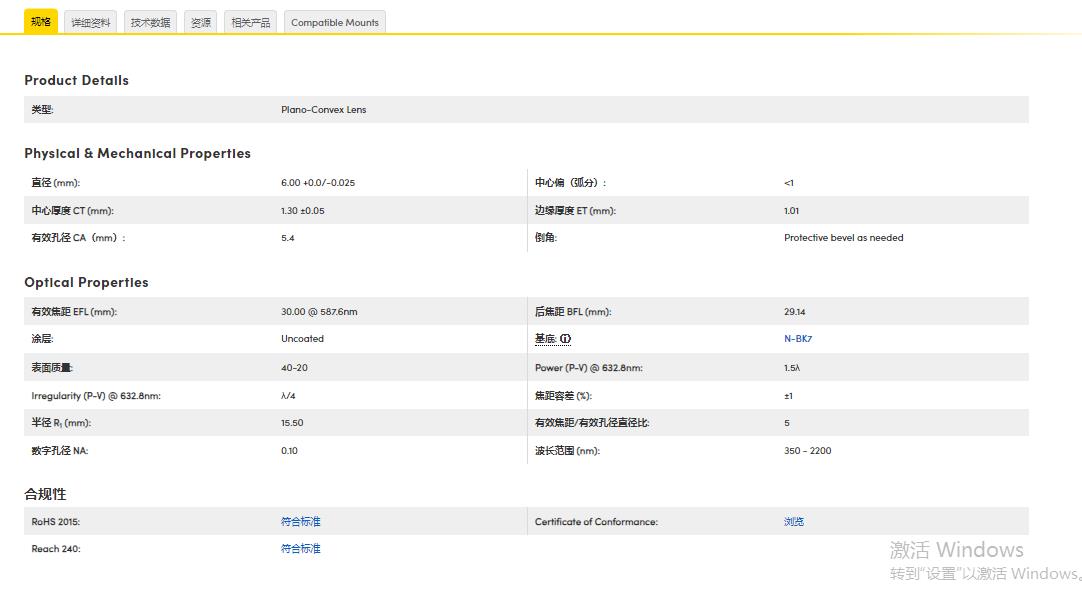Viewport: 1082px width, 593px height.
Task: Click the Product Details heading
Action: click(x=76, y=80)
